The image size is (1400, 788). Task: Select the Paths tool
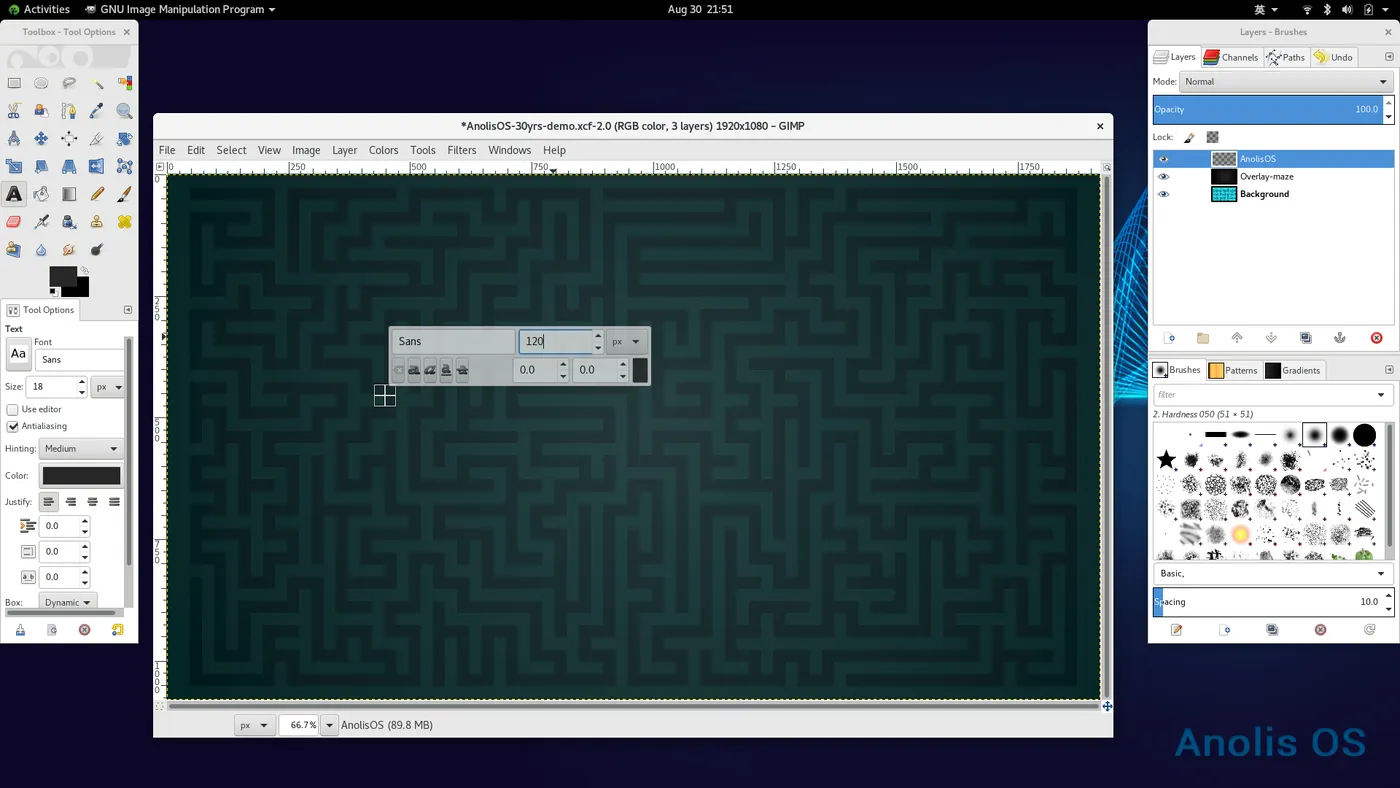click(69, 111)
